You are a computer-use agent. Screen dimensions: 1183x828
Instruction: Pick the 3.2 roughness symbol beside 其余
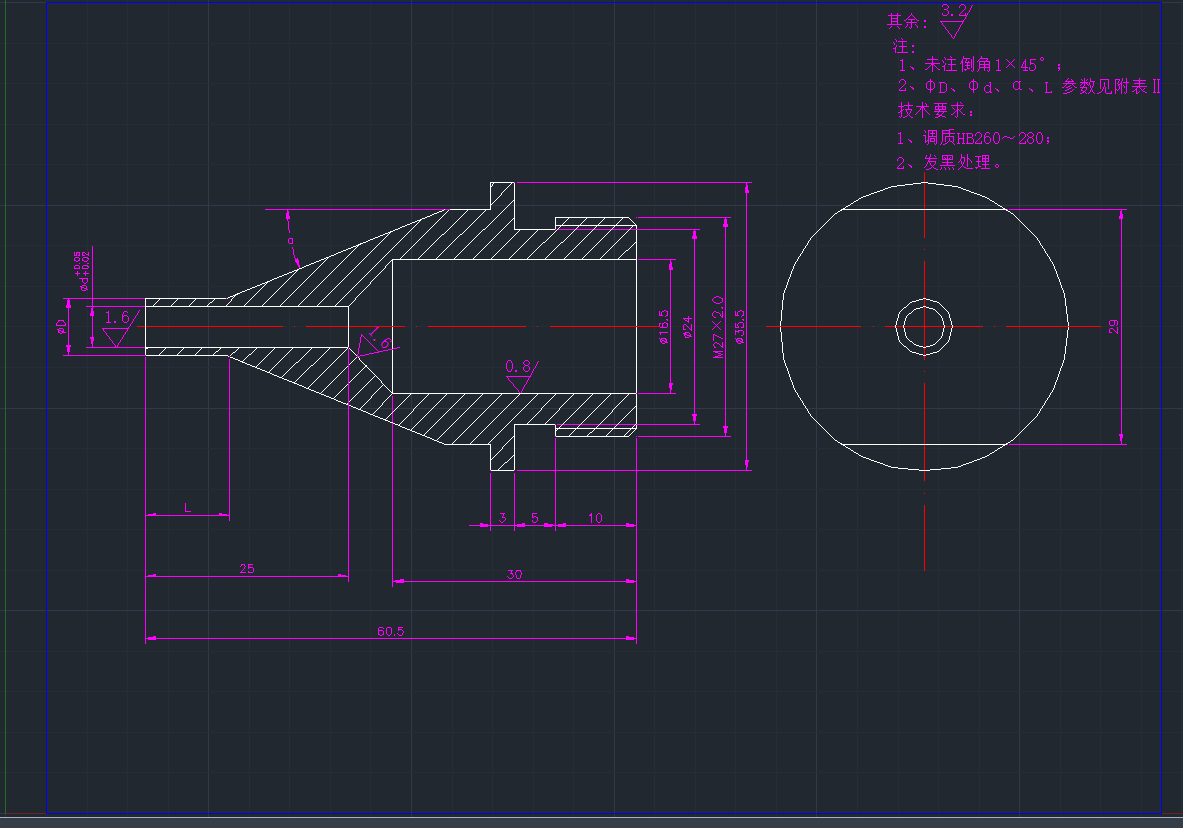coord(957,21)
